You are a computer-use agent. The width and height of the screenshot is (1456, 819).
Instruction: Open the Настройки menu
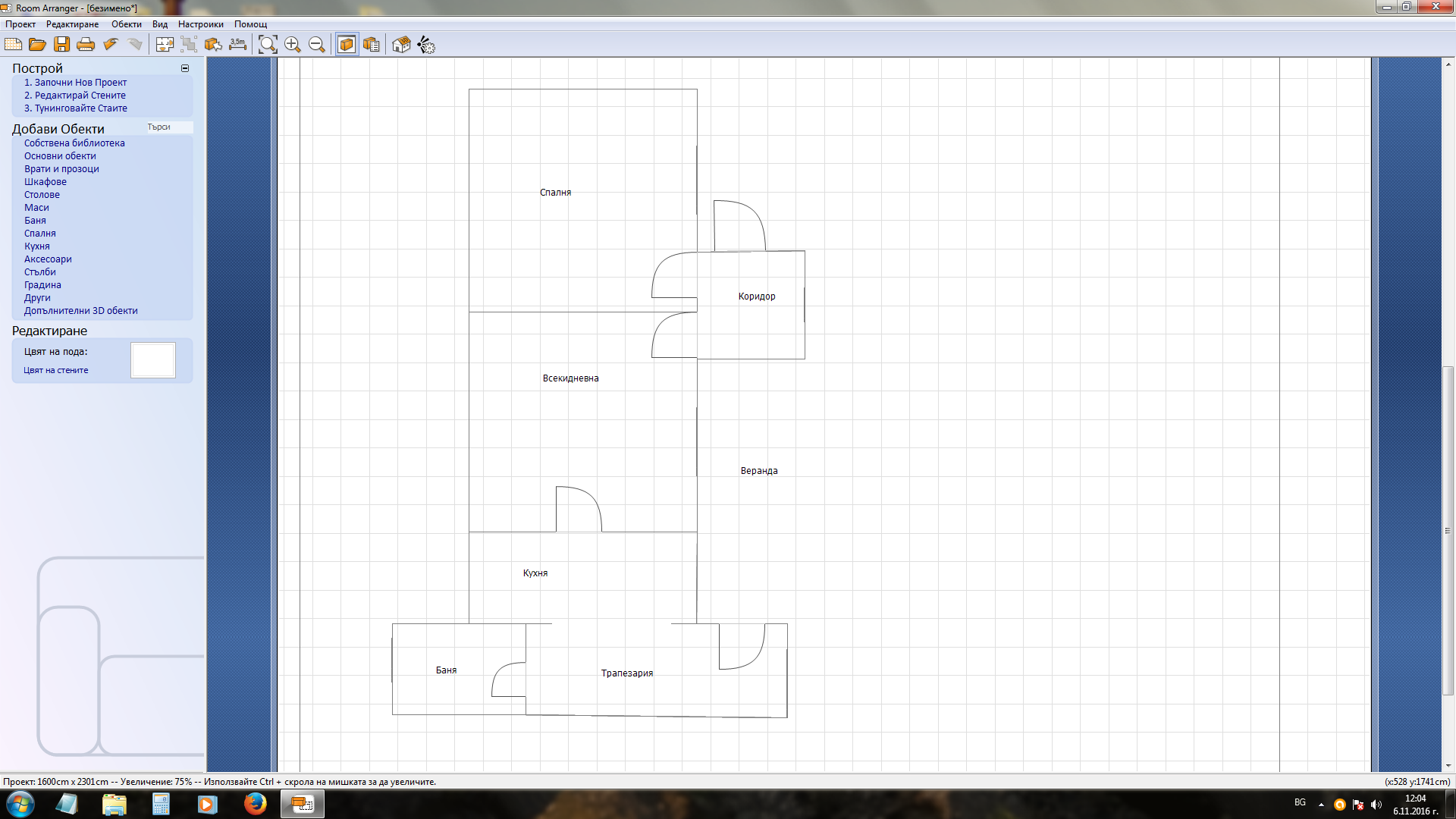(200, 24)
